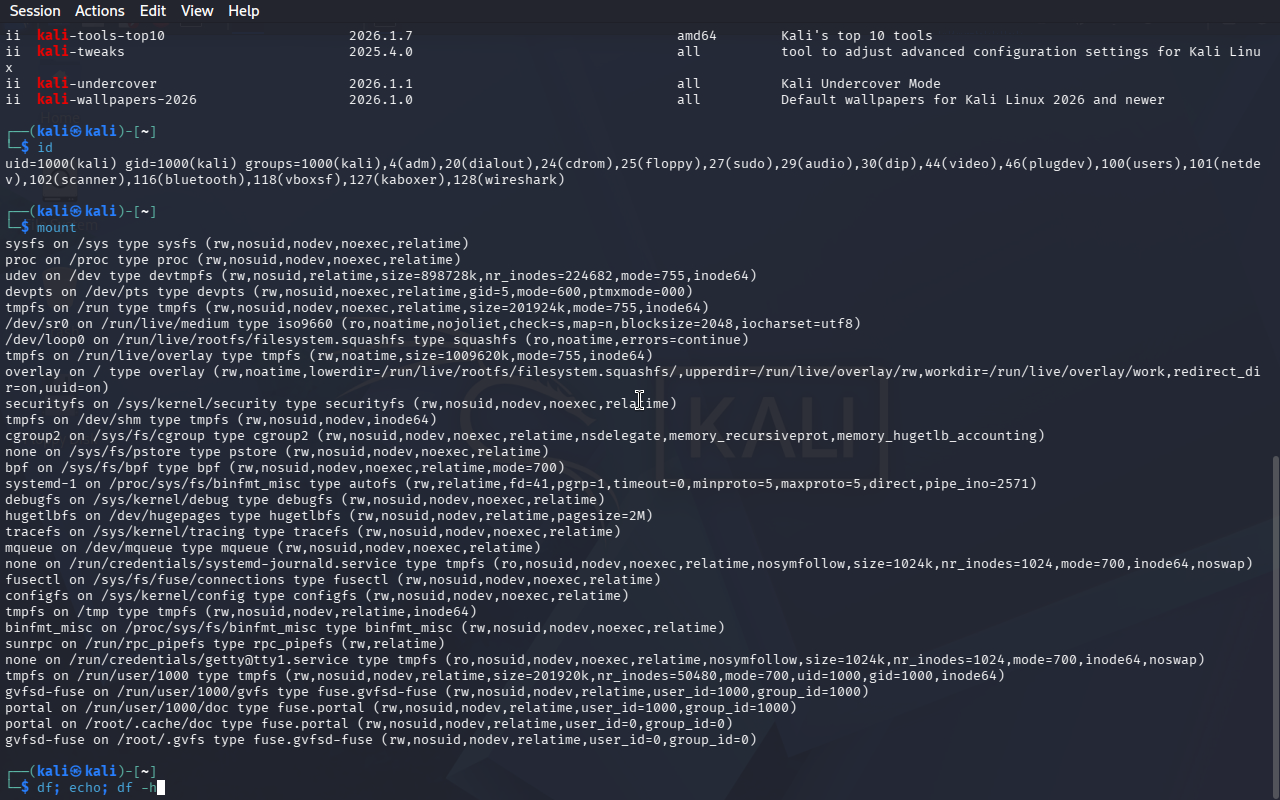Image resolution: width=1280 pixels, height=800 pixels.
Task: Open the Edit menu
Action: [x=153, y=11]
